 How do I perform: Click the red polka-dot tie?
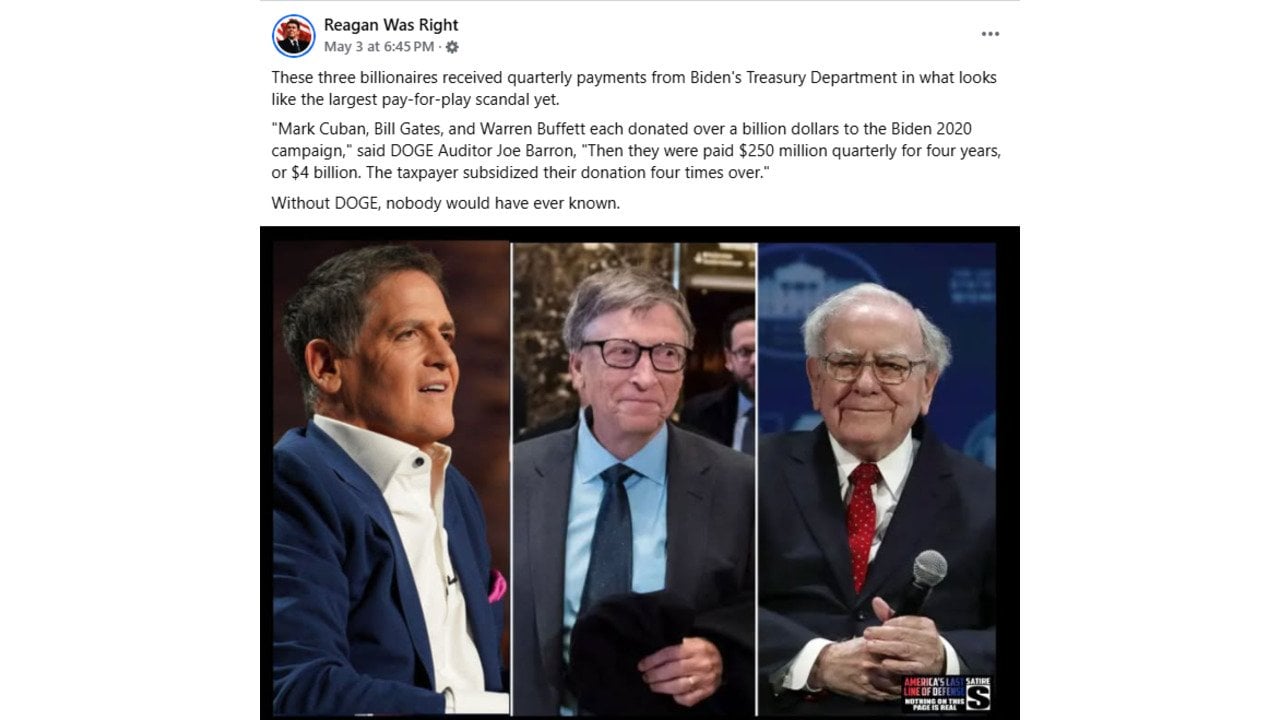point(863,523)
